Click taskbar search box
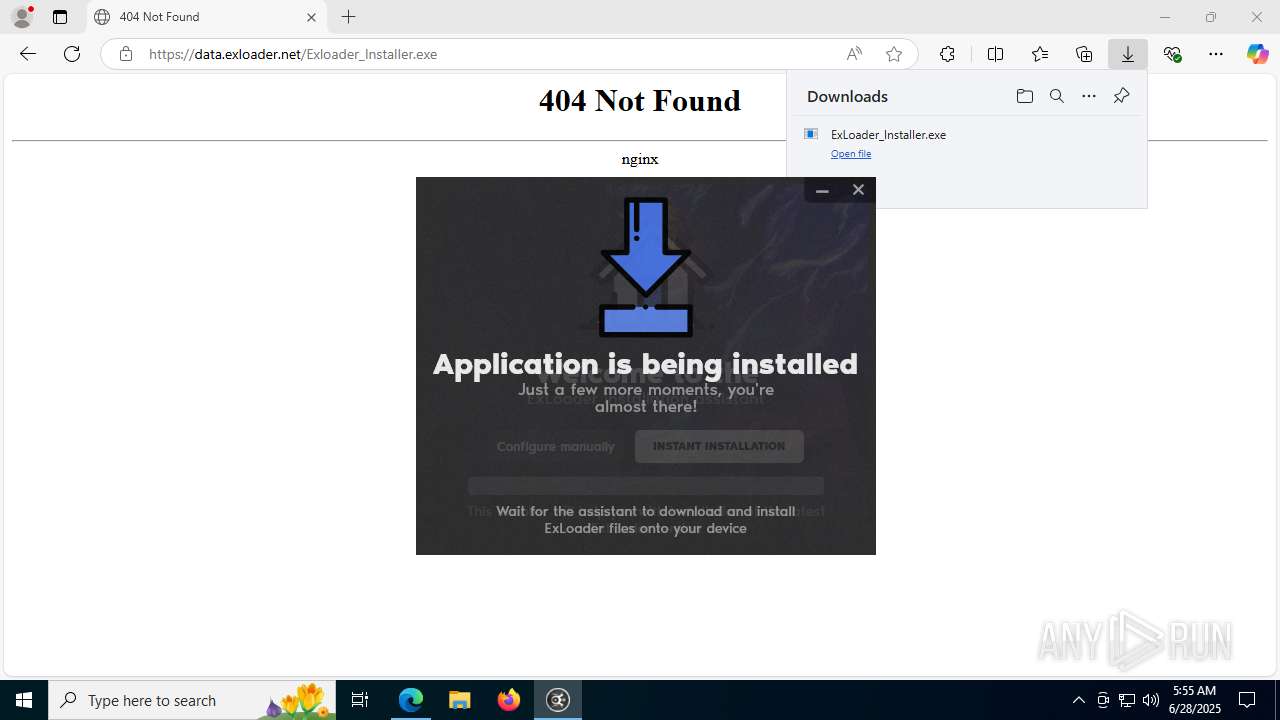Image resolution: width=1280 pixels, height=720 pixels. click(192, 700)
